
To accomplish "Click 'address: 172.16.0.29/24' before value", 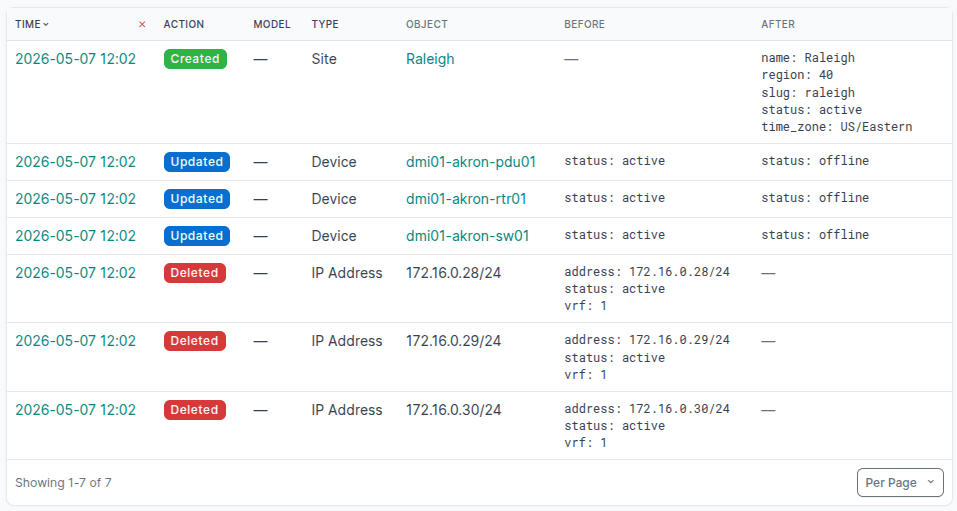I will pyautogui.click(x=647, y=340).
